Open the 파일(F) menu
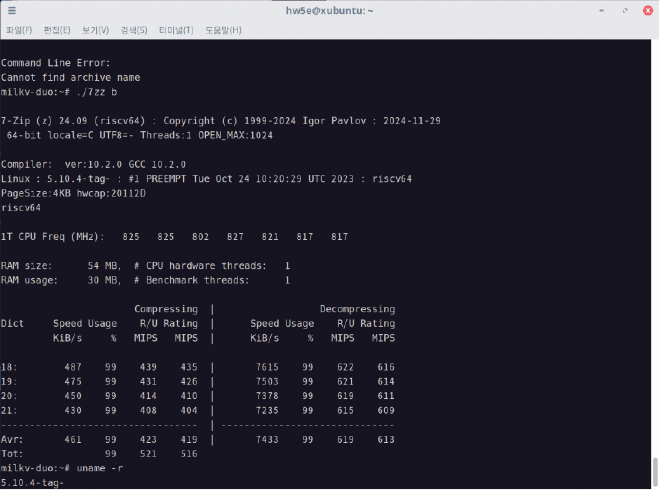 [19, 30]
